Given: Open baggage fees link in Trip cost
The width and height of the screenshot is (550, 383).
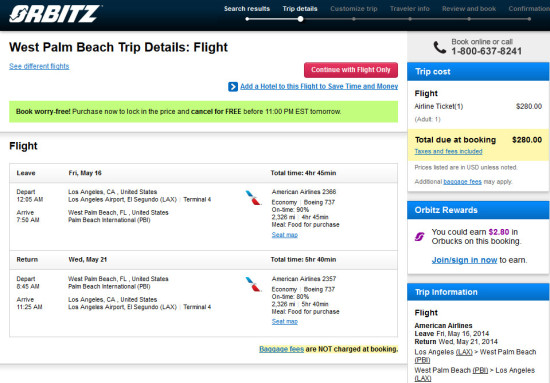Looking at the screenshot, I should 462,182.
